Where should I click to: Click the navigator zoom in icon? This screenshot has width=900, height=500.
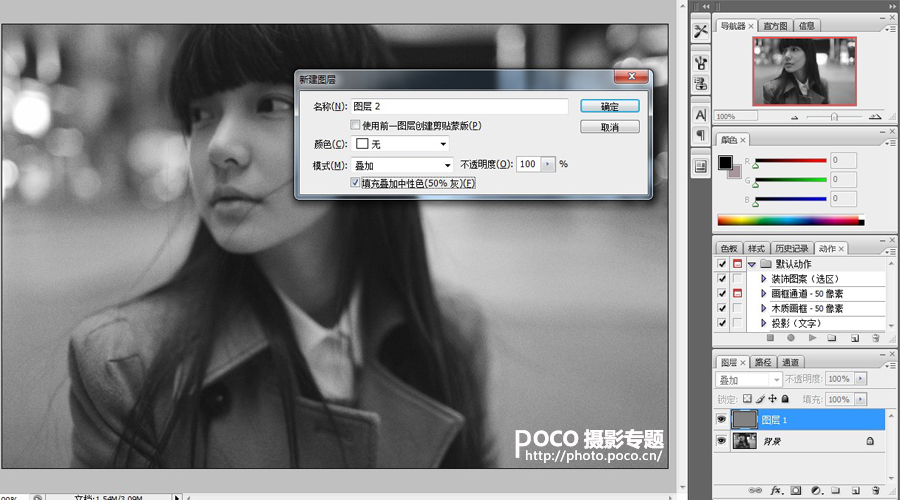[875, 117]
